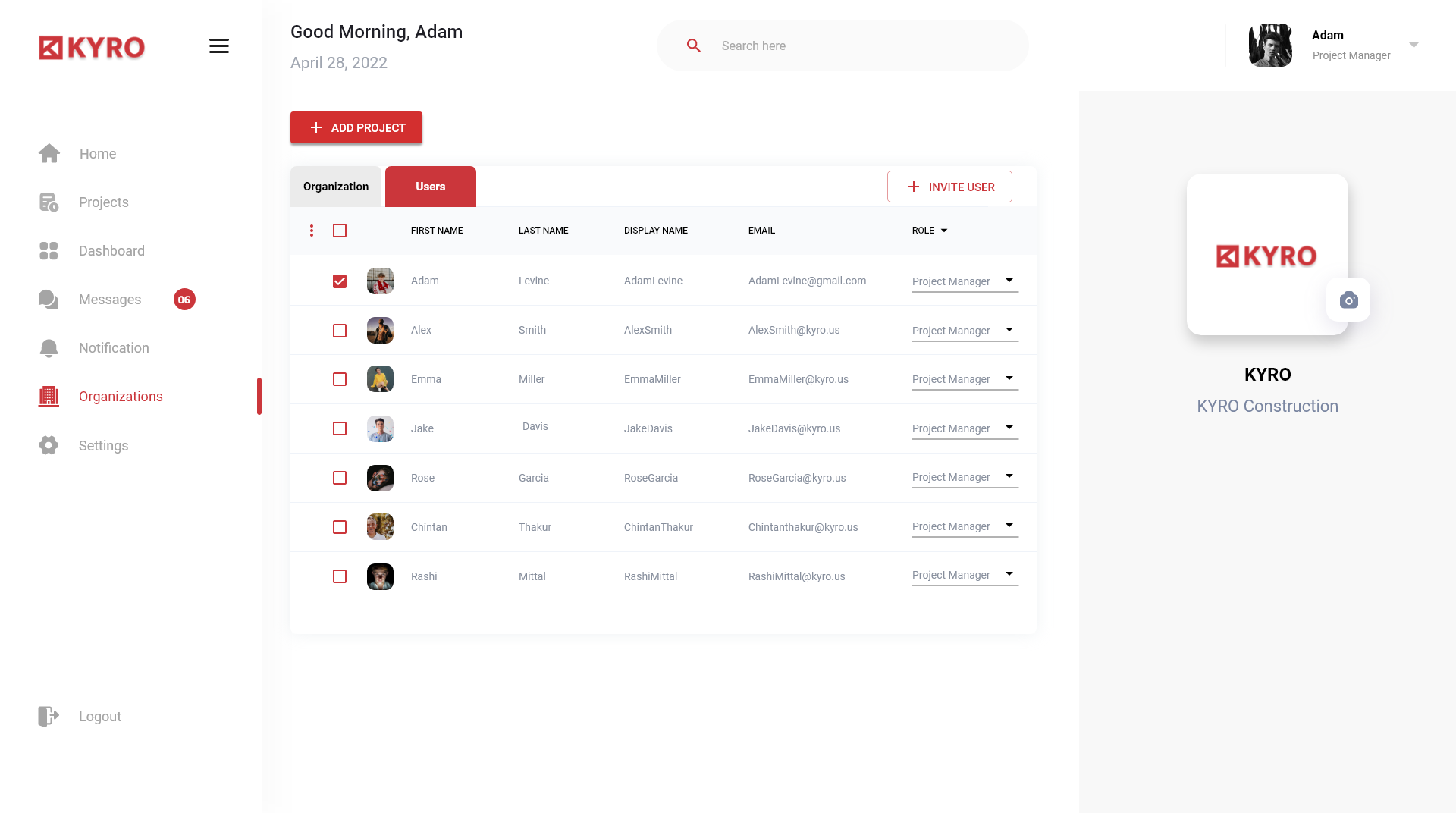Image resolution: width=1456 pixels, height=813 pixels.
Task: Open the role dropdown for Rashi Mittal
Action: [965, 575]
